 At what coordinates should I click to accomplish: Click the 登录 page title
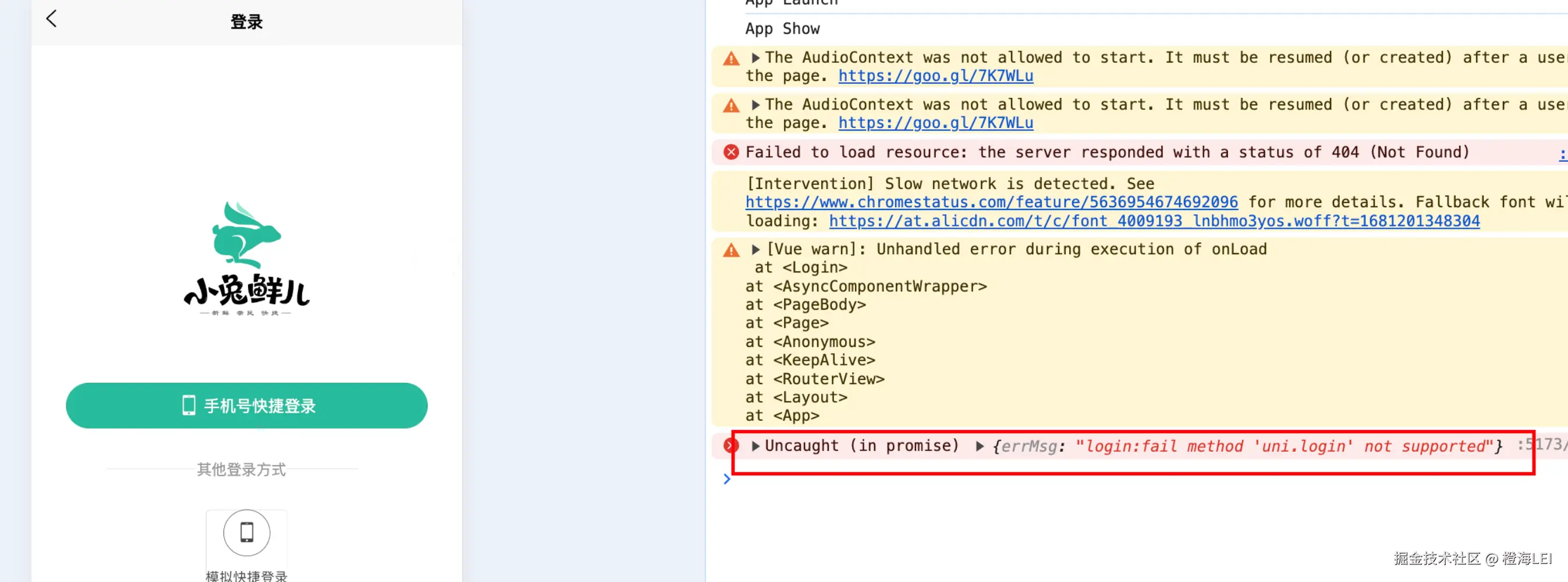tap(247, 22)
